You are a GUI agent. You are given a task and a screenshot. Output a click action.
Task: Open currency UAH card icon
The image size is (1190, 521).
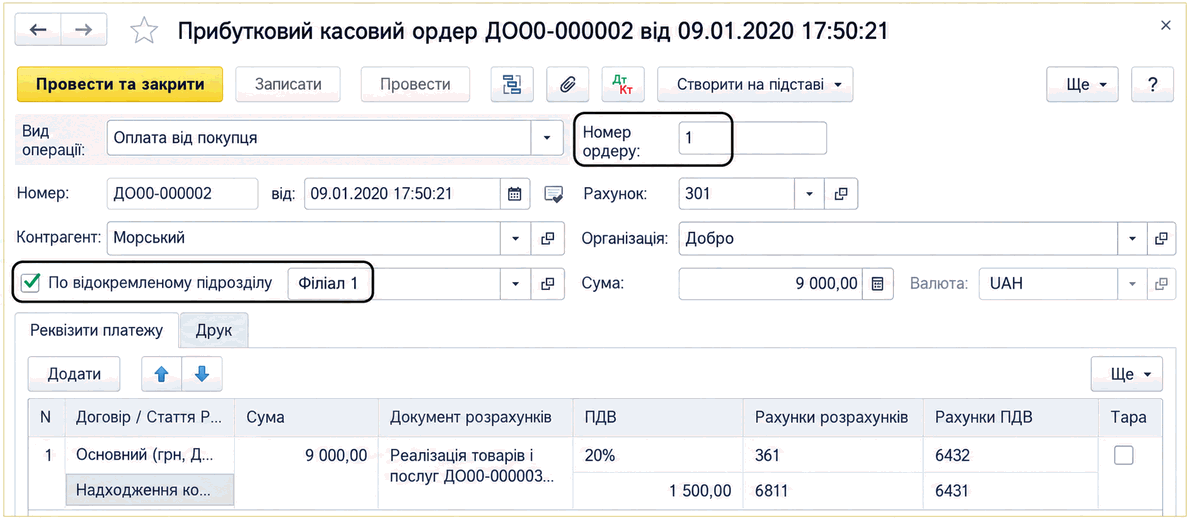click(1160, 283)
